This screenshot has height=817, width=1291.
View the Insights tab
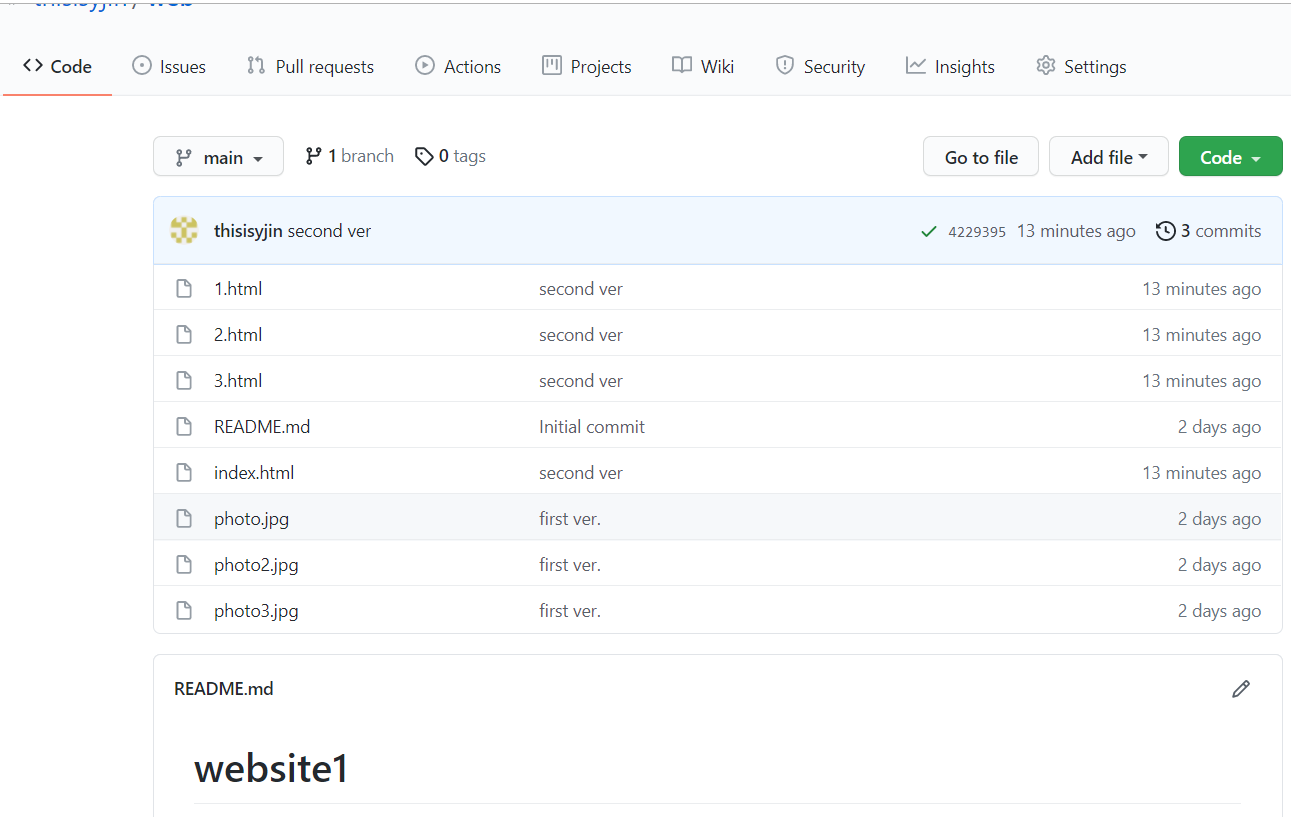point(950,67)
